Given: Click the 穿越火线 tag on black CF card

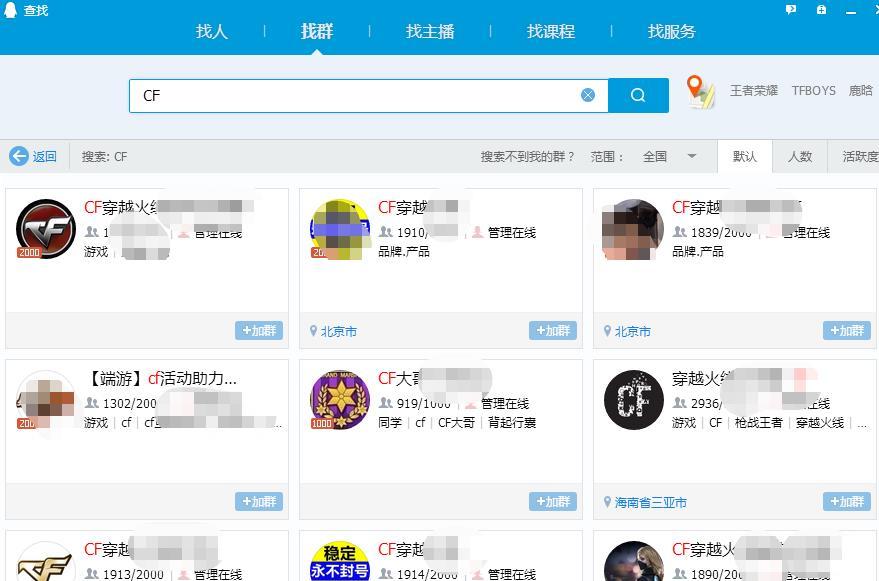Looking at the screenshot, I should (820, 422).
